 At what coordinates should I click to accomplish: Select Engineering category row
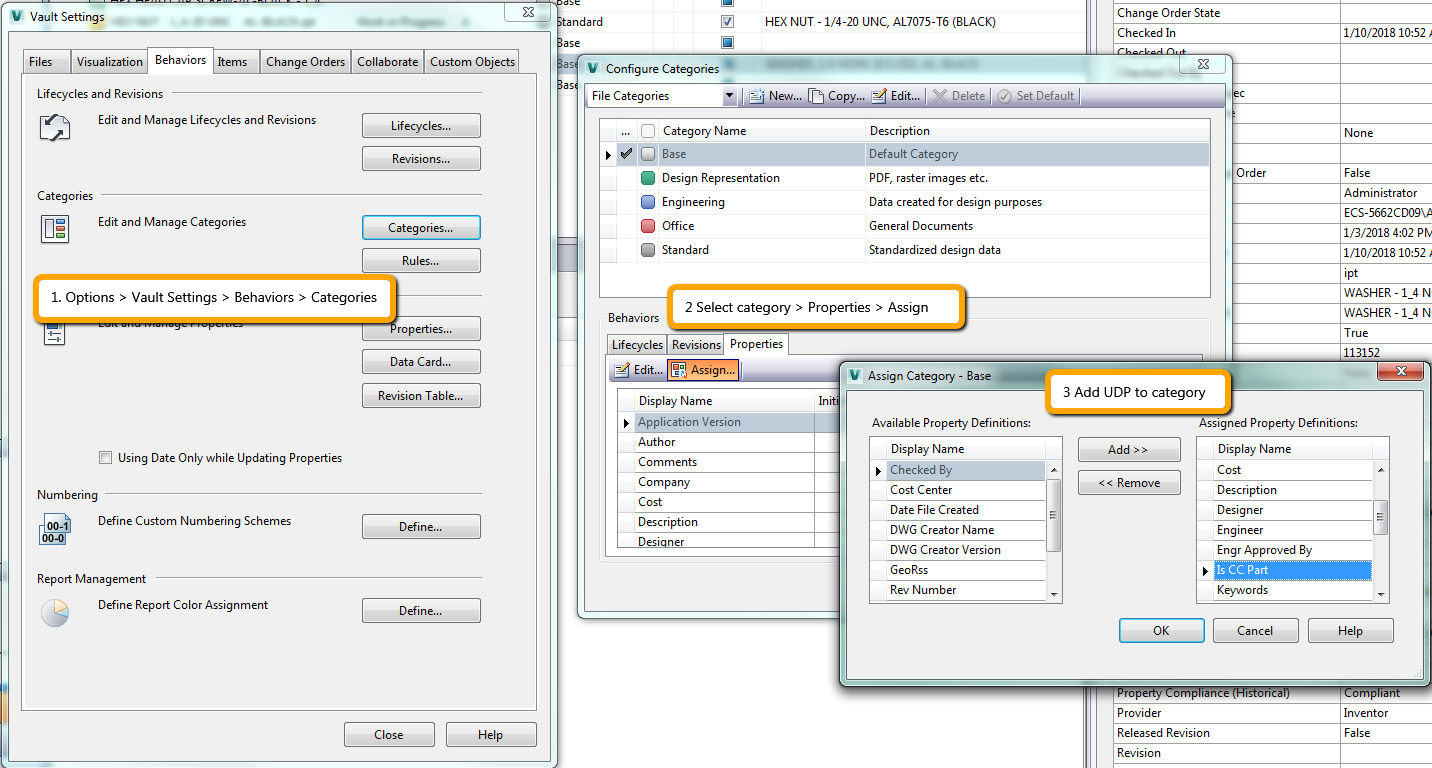(x=905, y=202)
